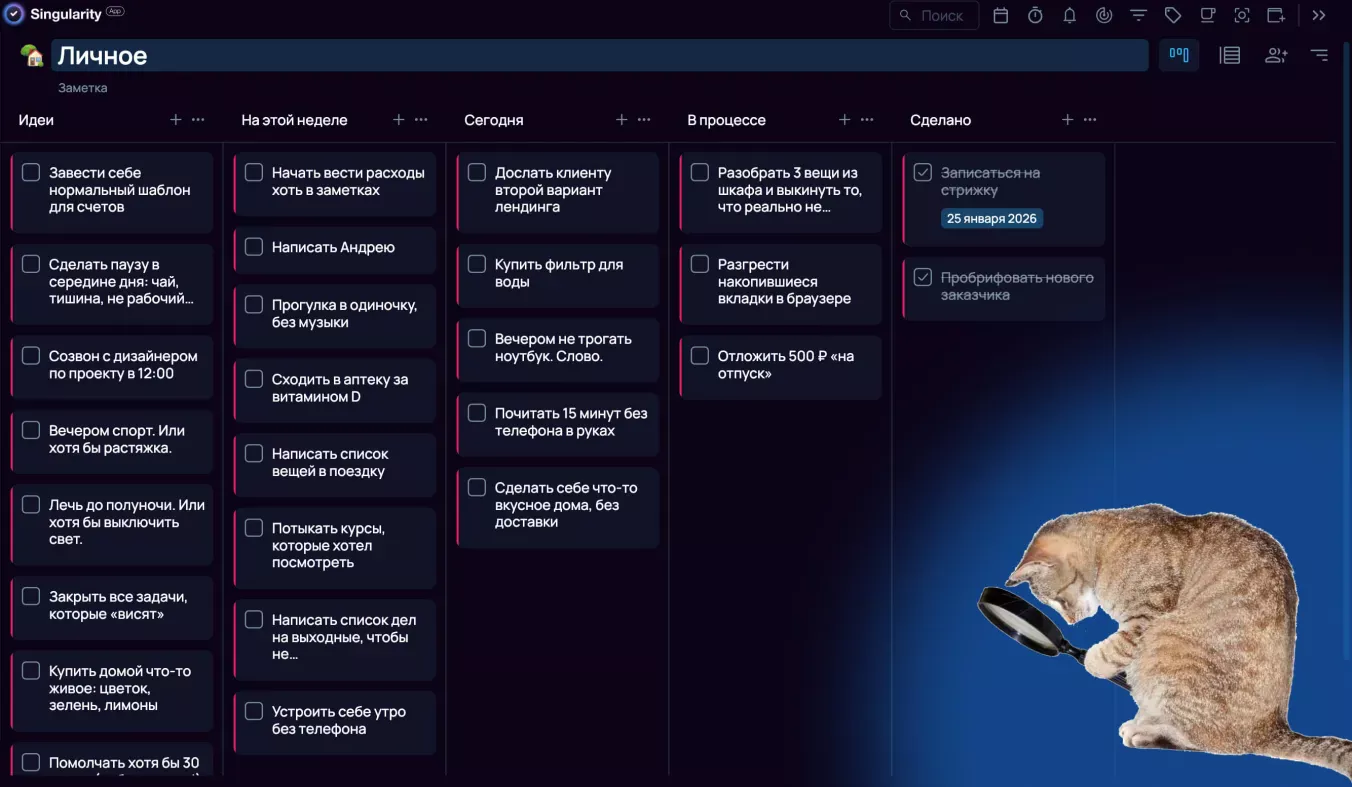Open sorting options beside add people icon
Screen dimensions: 1352x787
(x=1320, y=55)
